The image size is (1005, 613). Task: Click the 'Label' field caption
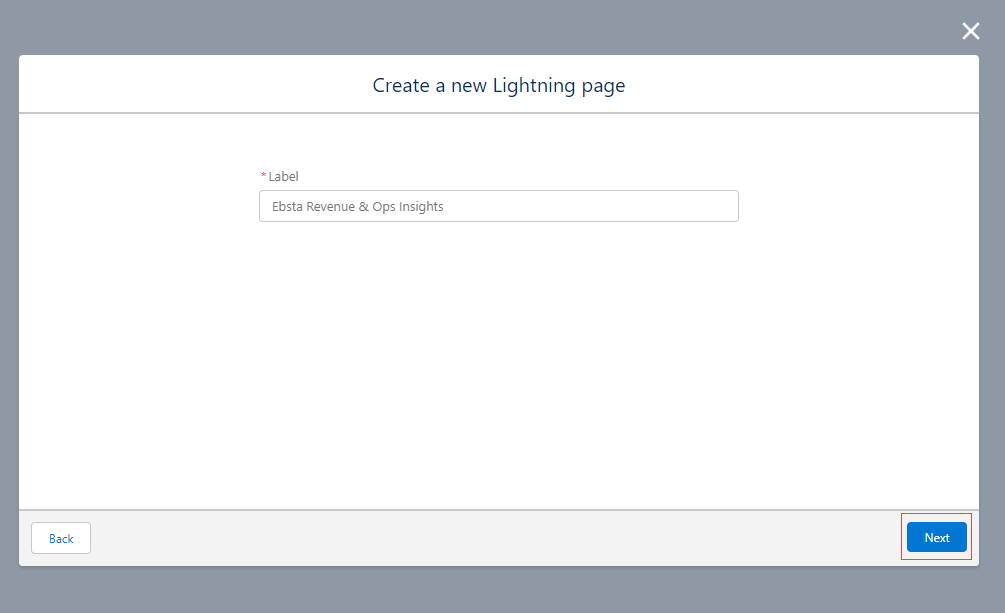(283, 177)
